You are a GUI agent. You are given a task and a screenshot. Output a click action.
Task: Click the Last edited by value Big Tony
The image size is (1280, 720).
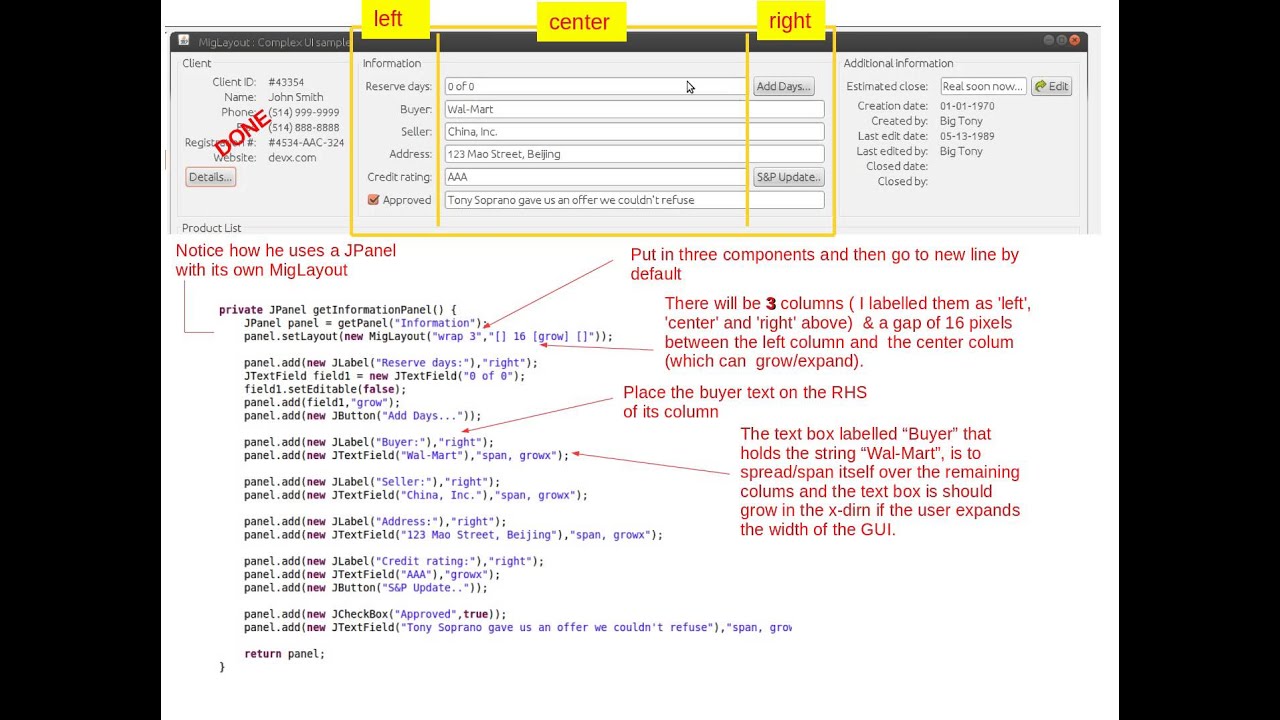pos(961,151)
